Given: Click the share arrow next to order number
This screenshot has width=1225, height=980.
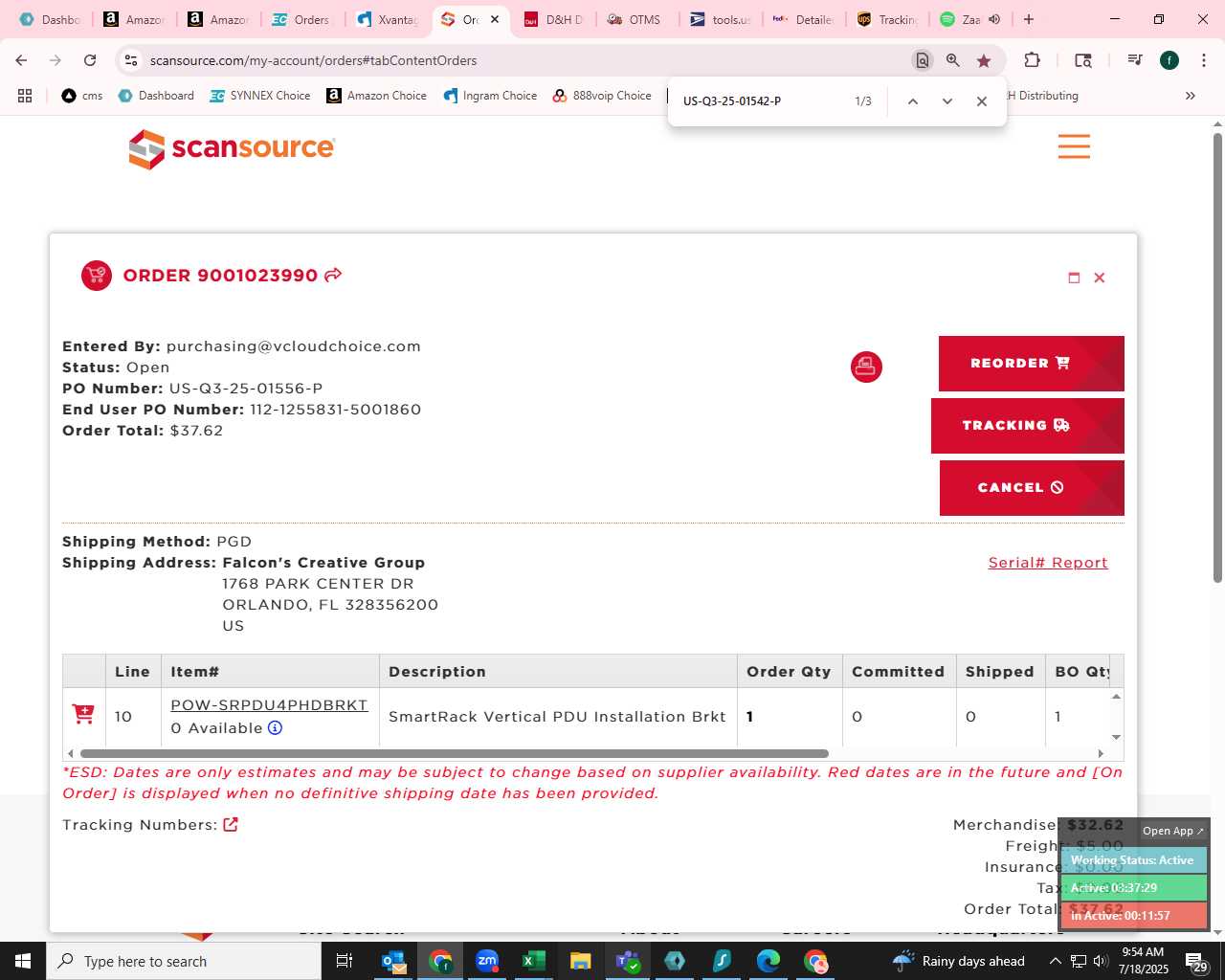Looking at the screenshot, I should (333, 276).
